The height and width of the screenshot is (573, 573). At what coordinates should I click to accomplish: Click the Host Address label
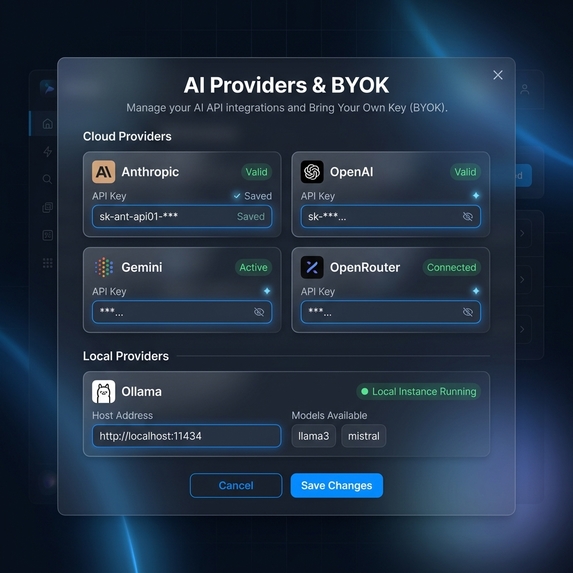(122, 415)
